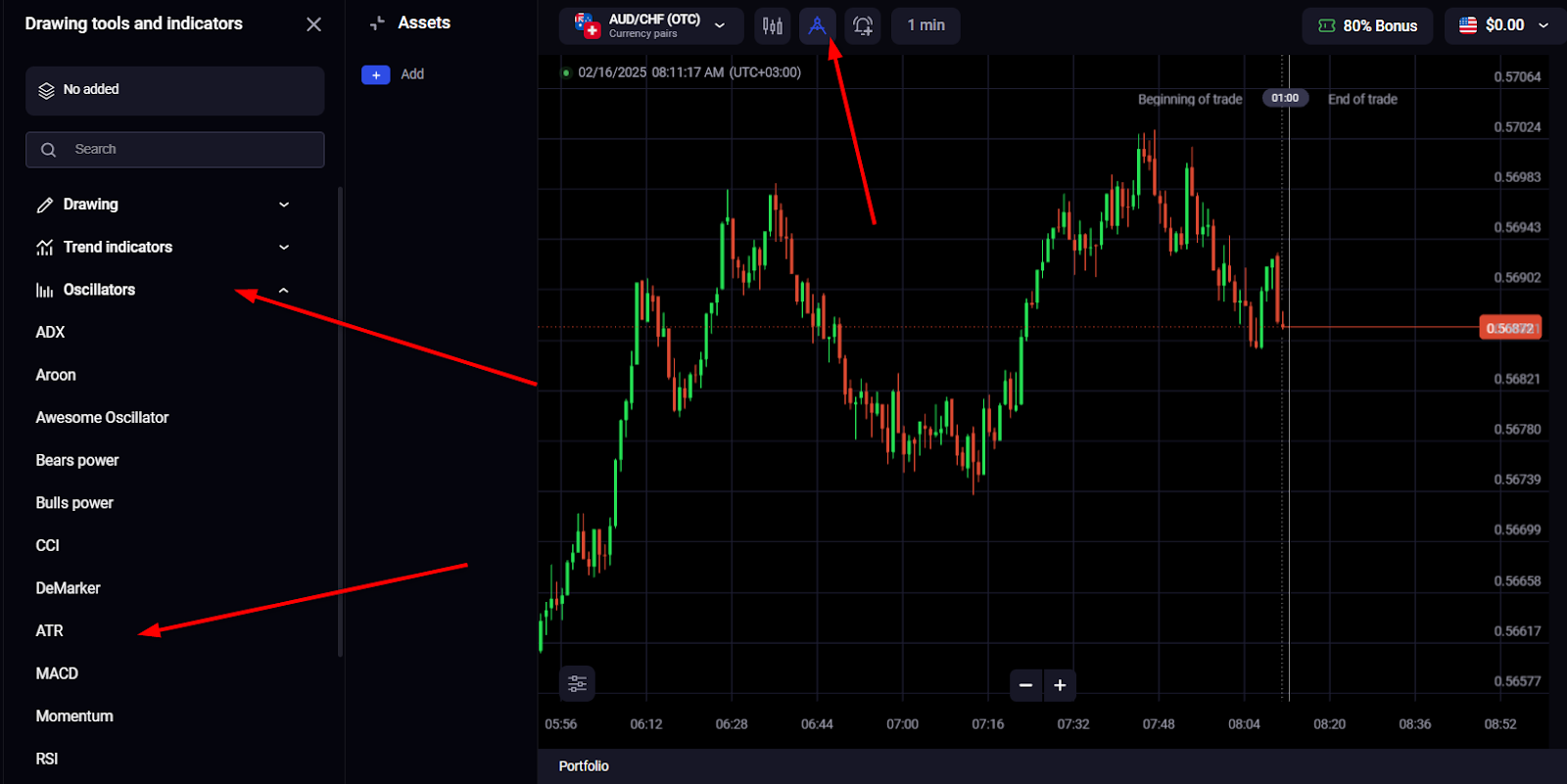The height and width of the screenshot is (784, 1567).
Task: Zoom in chart with plus button
Action: 1060,685
